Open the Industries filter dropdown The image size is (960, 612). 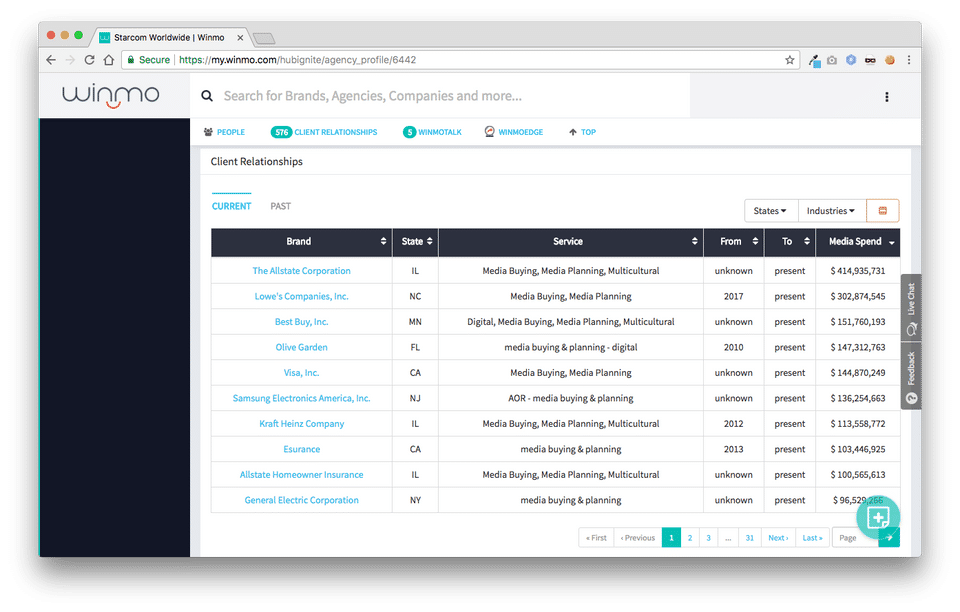pos(831,211)
